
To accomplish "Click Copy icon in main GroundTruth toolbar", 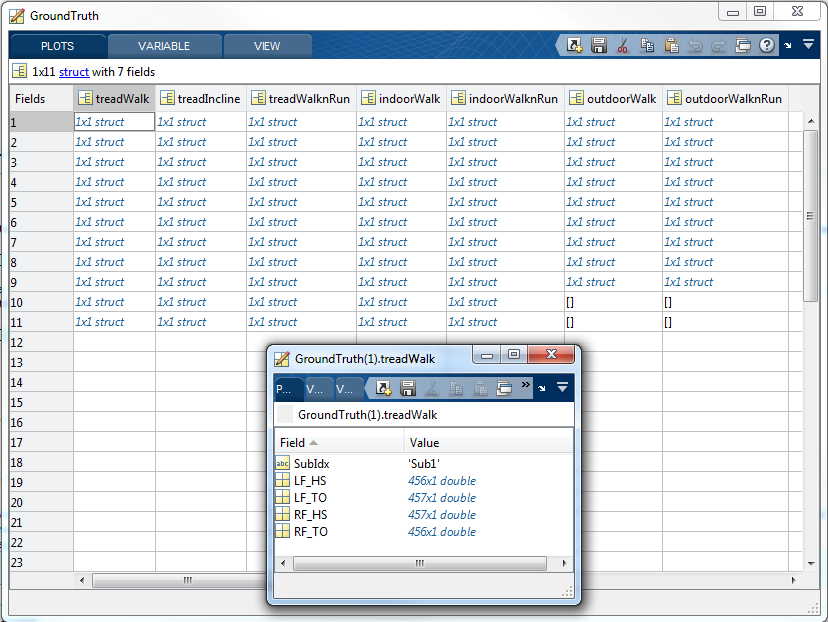I will (x=647, y=46).
